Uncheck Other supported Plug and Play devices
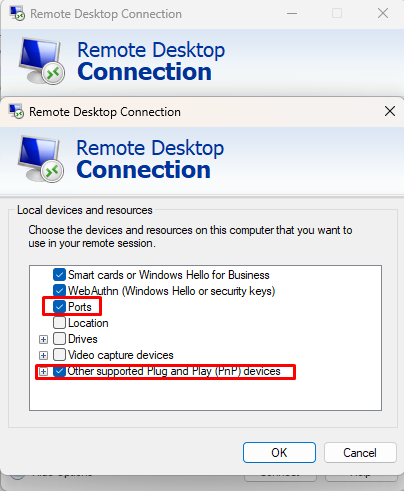This screenshot has height=491, width=404. (x=59, y=371)
